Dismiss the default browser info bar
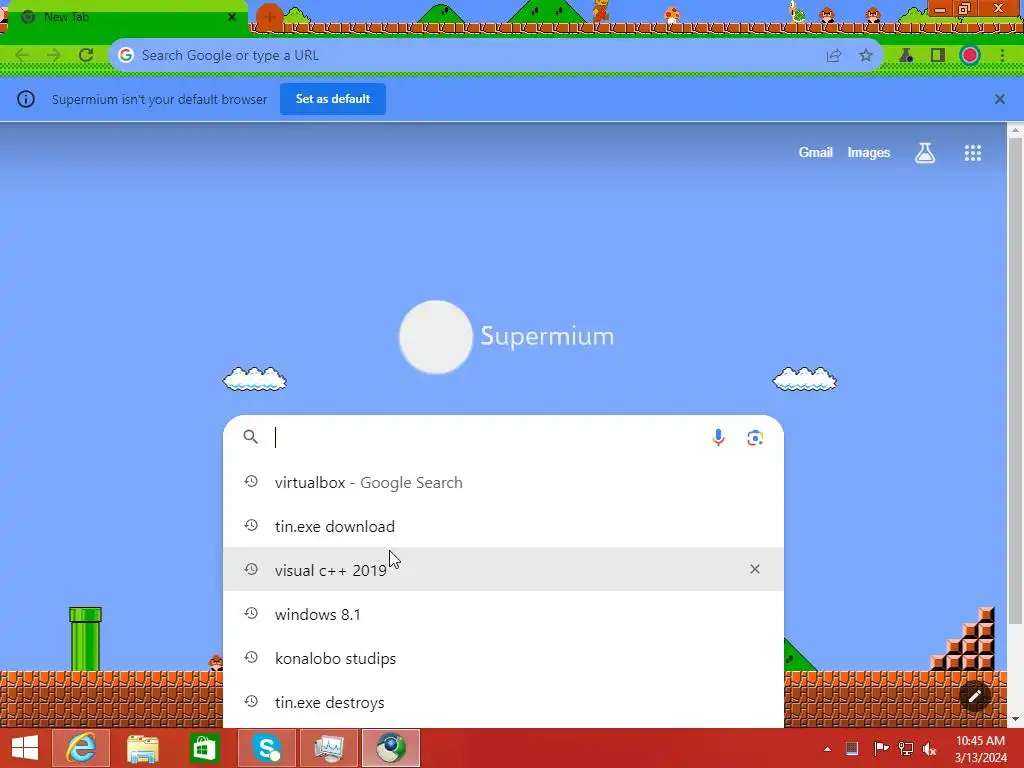This screenshot has height=768, width=1024. [x=1000, y=99]
